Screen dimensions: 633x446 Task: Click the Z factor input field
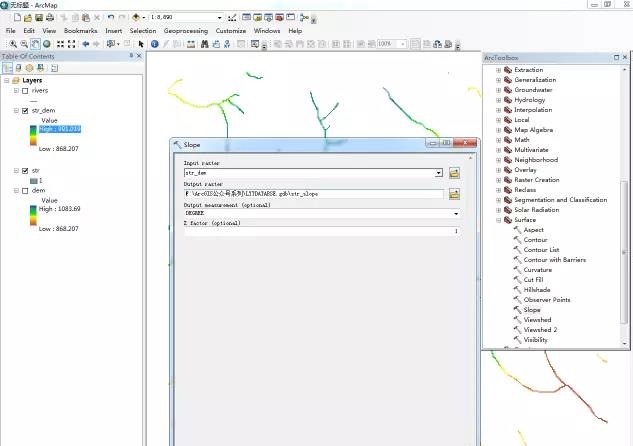pos(322,231)
